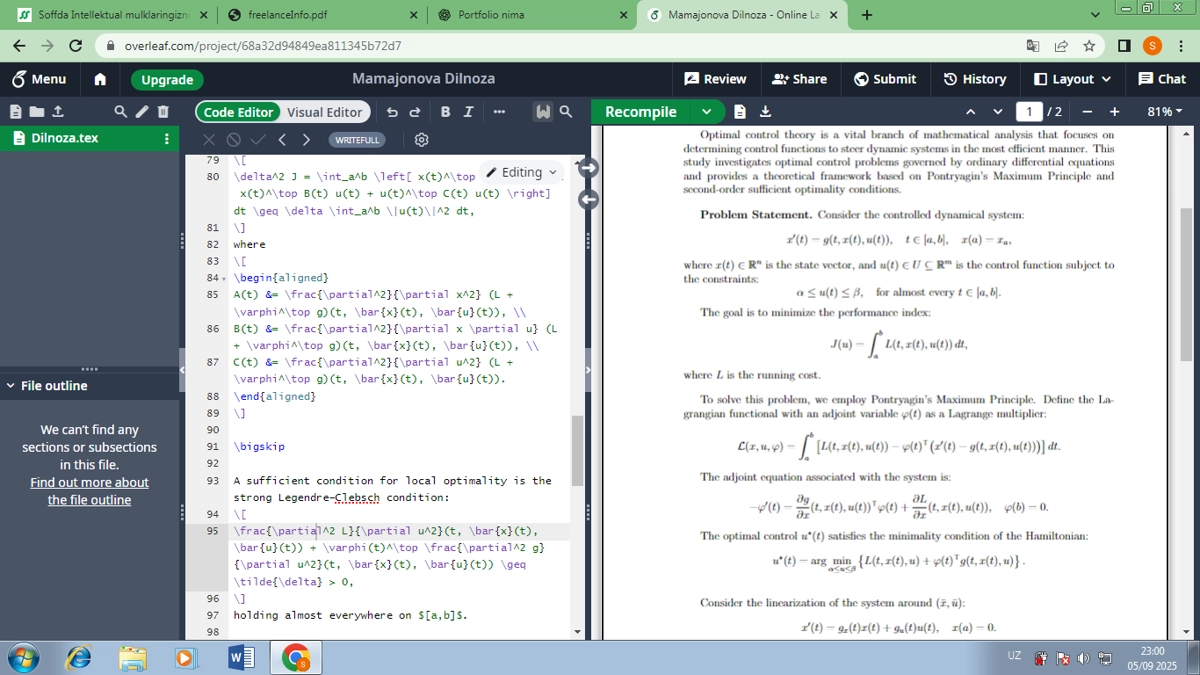This screenshot has height=675, width=1200.
Task: Open Internet Explorer from taskbar
Action: click(x=78, y=658)
